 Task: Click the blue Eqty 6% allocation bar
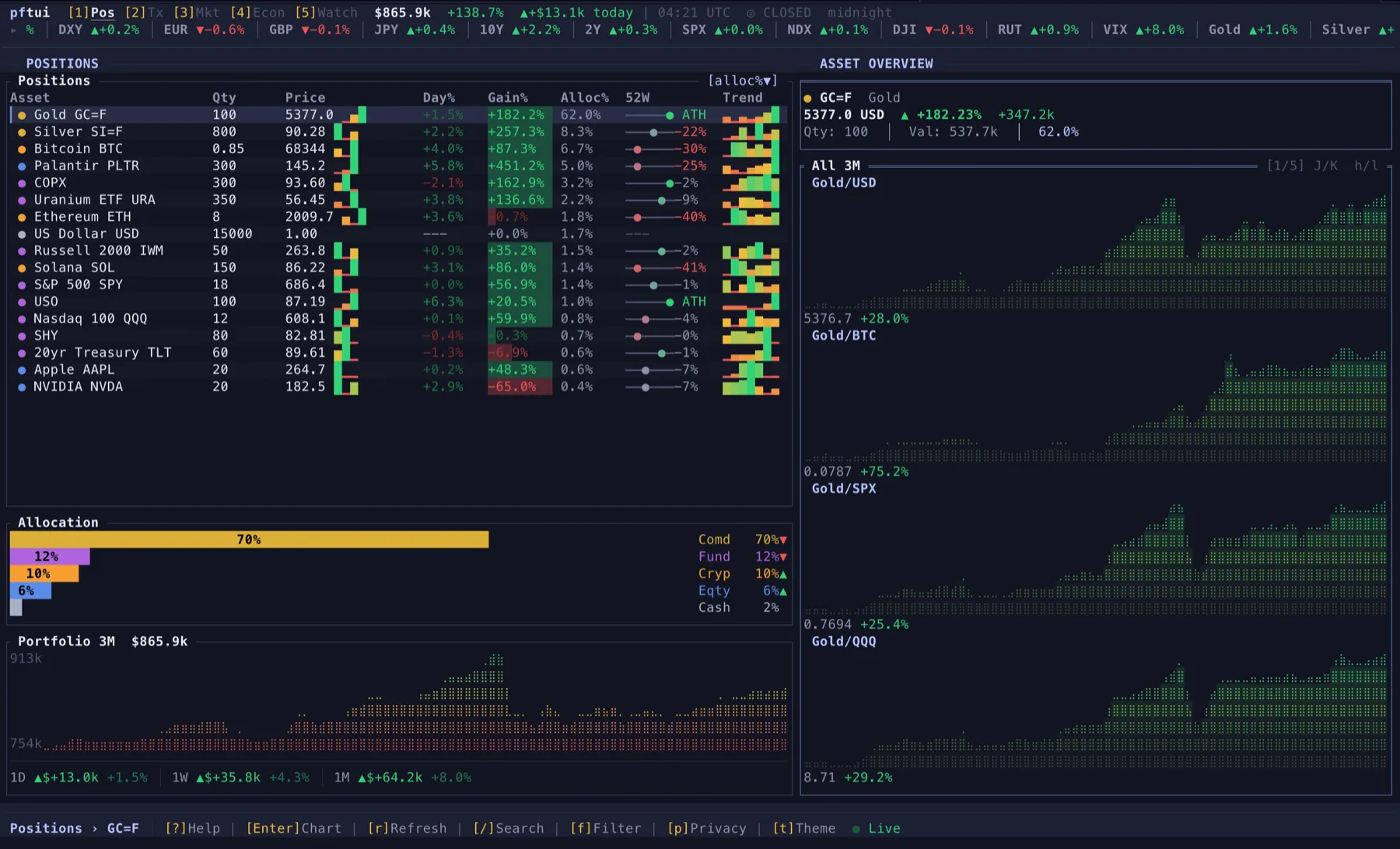pos(30,591)
